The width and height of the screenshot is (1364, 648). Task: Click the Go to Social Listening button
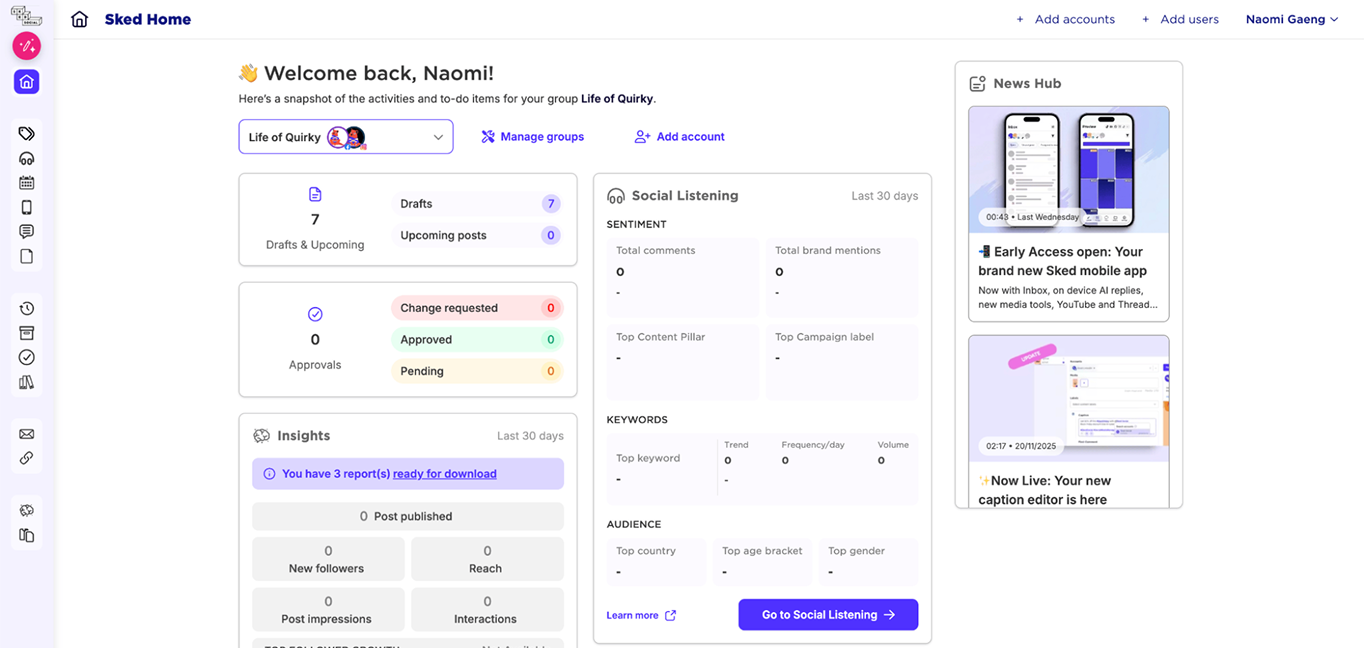point(827,615)
